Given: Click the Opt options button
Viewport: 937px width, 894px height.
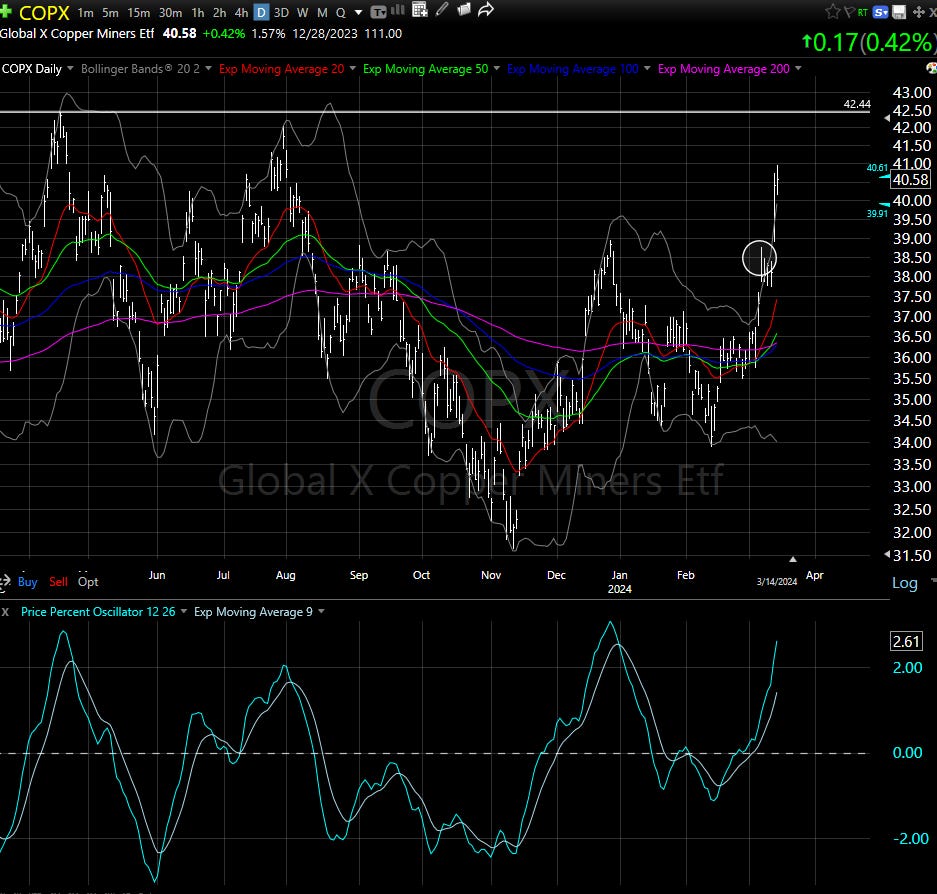Looking at the screenshot, I should 88,581.
